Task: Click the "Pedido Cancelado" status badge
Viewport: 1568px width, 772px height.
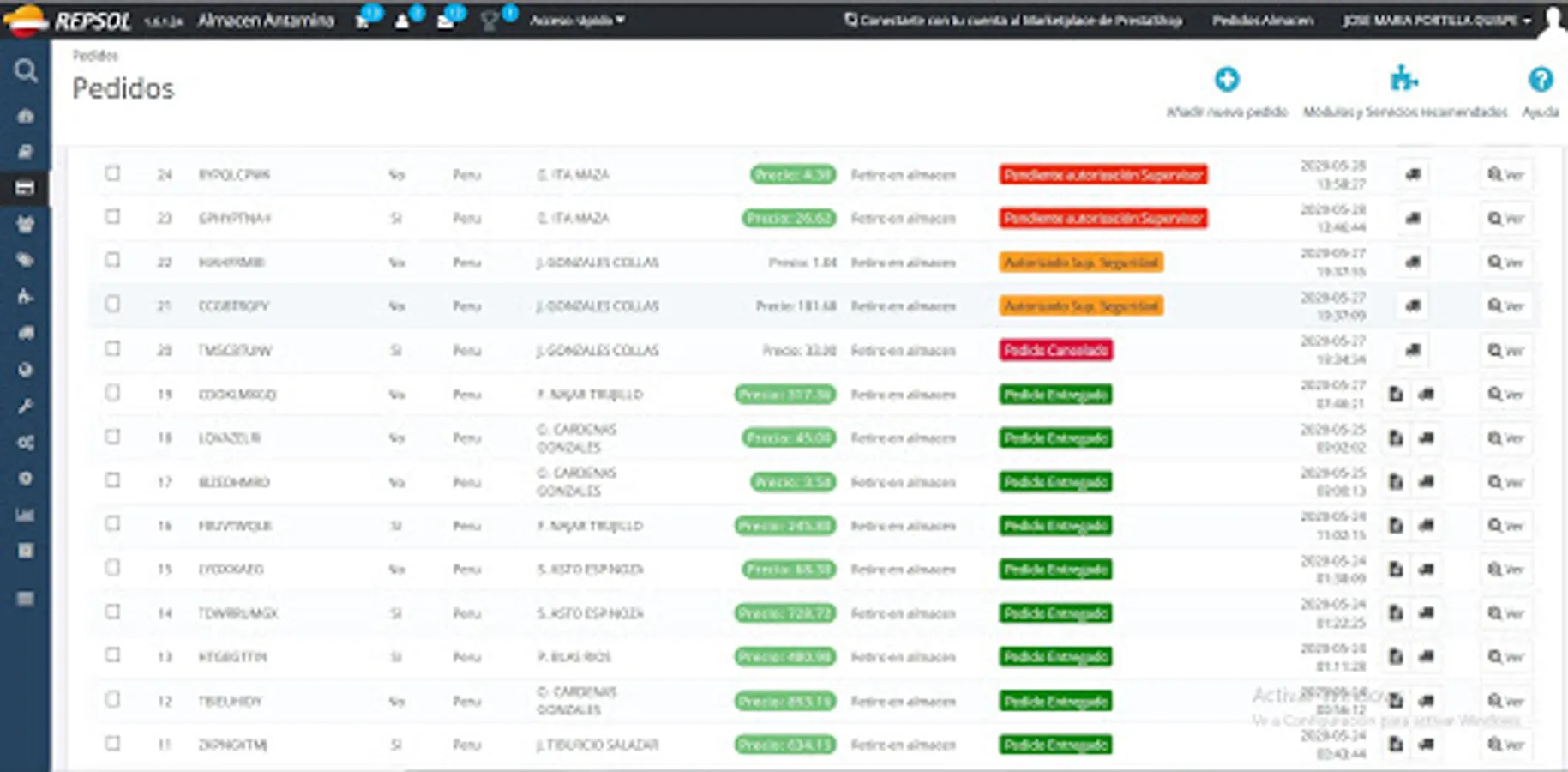Action: (1056, 350)
